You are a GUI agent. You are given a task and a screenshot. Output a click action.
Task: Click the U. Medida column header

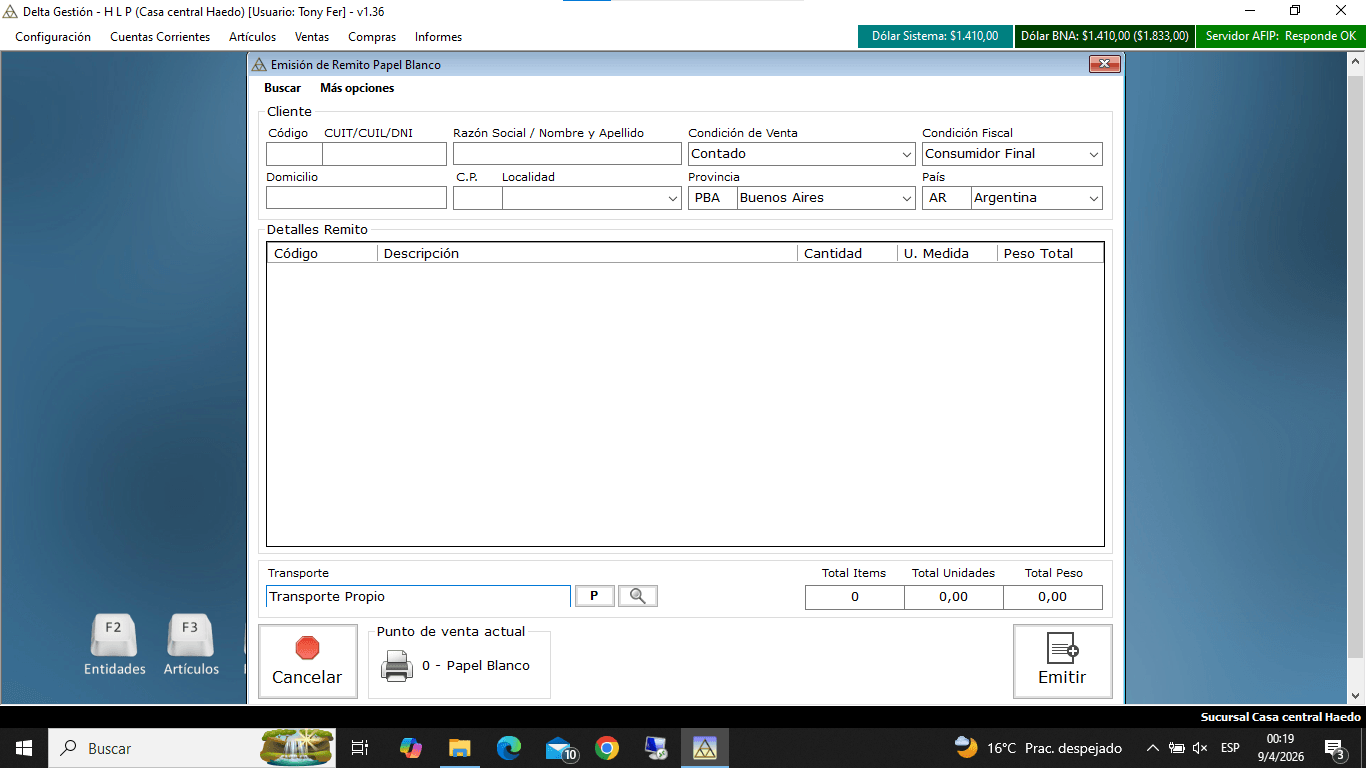point(947,253)
